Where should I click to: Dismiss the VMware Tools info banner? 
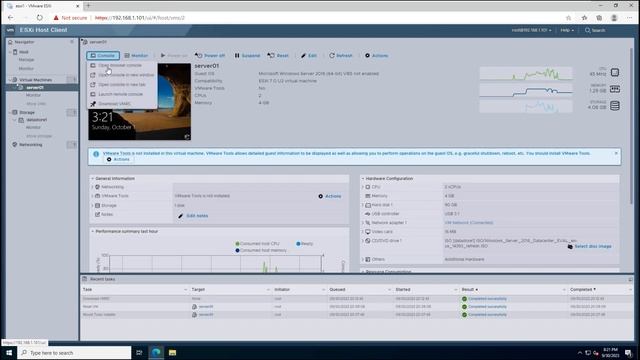[x=616, y=153]
